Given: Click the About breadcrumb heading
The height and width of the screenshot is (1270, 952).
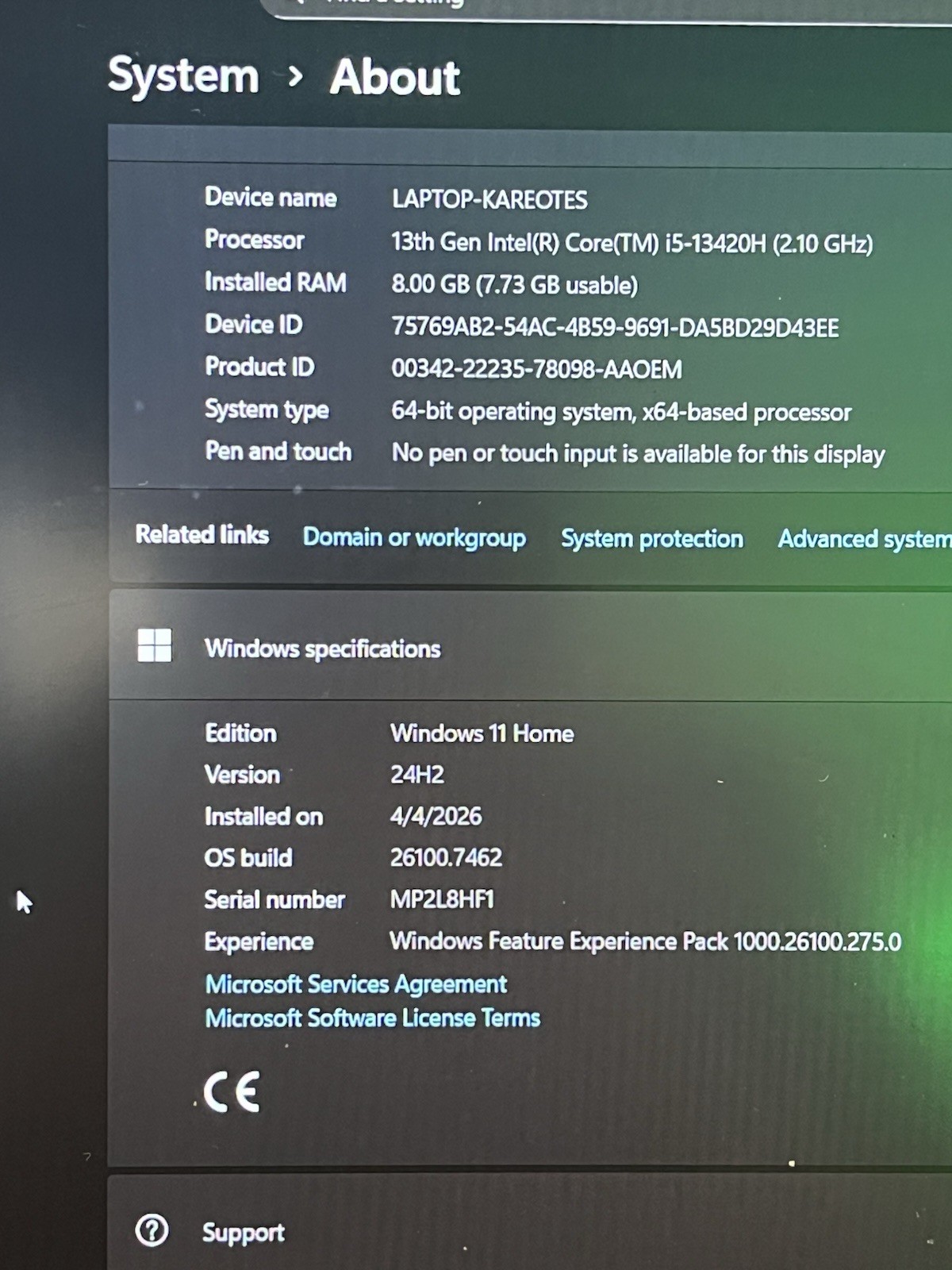Looking at the screenshot, I should point(395,77).
